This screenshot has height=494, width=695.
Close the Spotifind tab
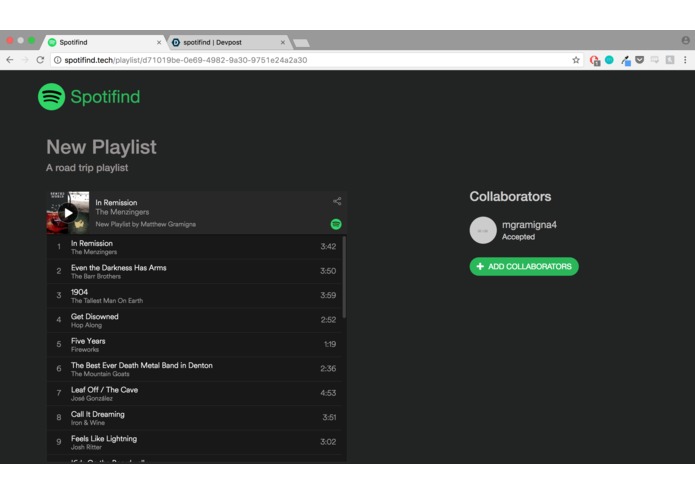click(159, 43)
